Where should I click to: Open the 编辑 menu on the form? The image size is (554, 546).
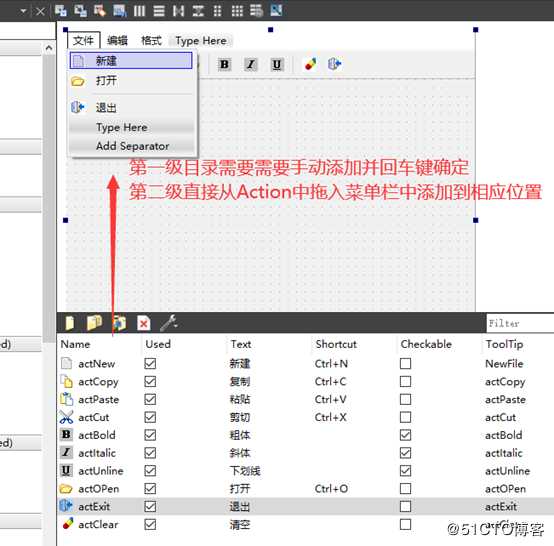tap(117, 41)
